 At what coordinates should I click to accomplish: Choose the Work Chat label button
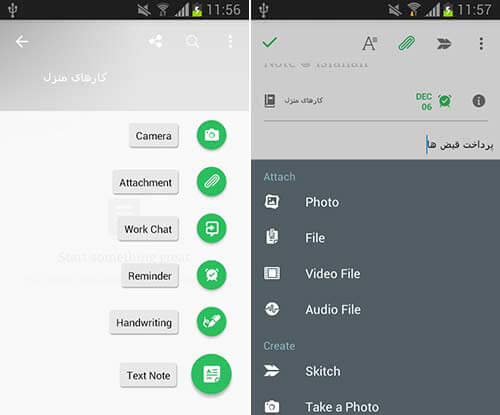[x=148, y=229]
